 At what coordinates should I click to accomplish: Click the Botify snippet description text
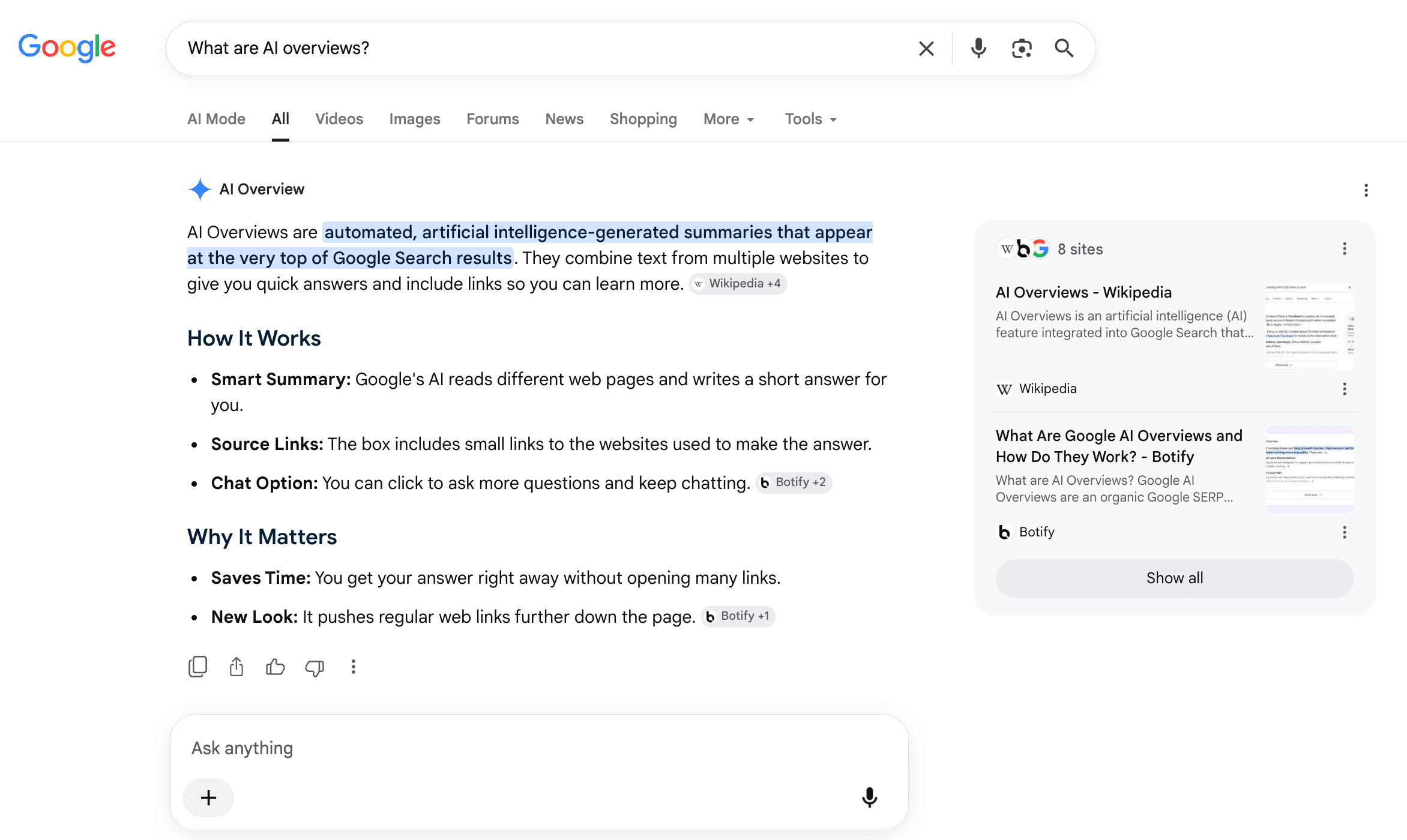1114,488
